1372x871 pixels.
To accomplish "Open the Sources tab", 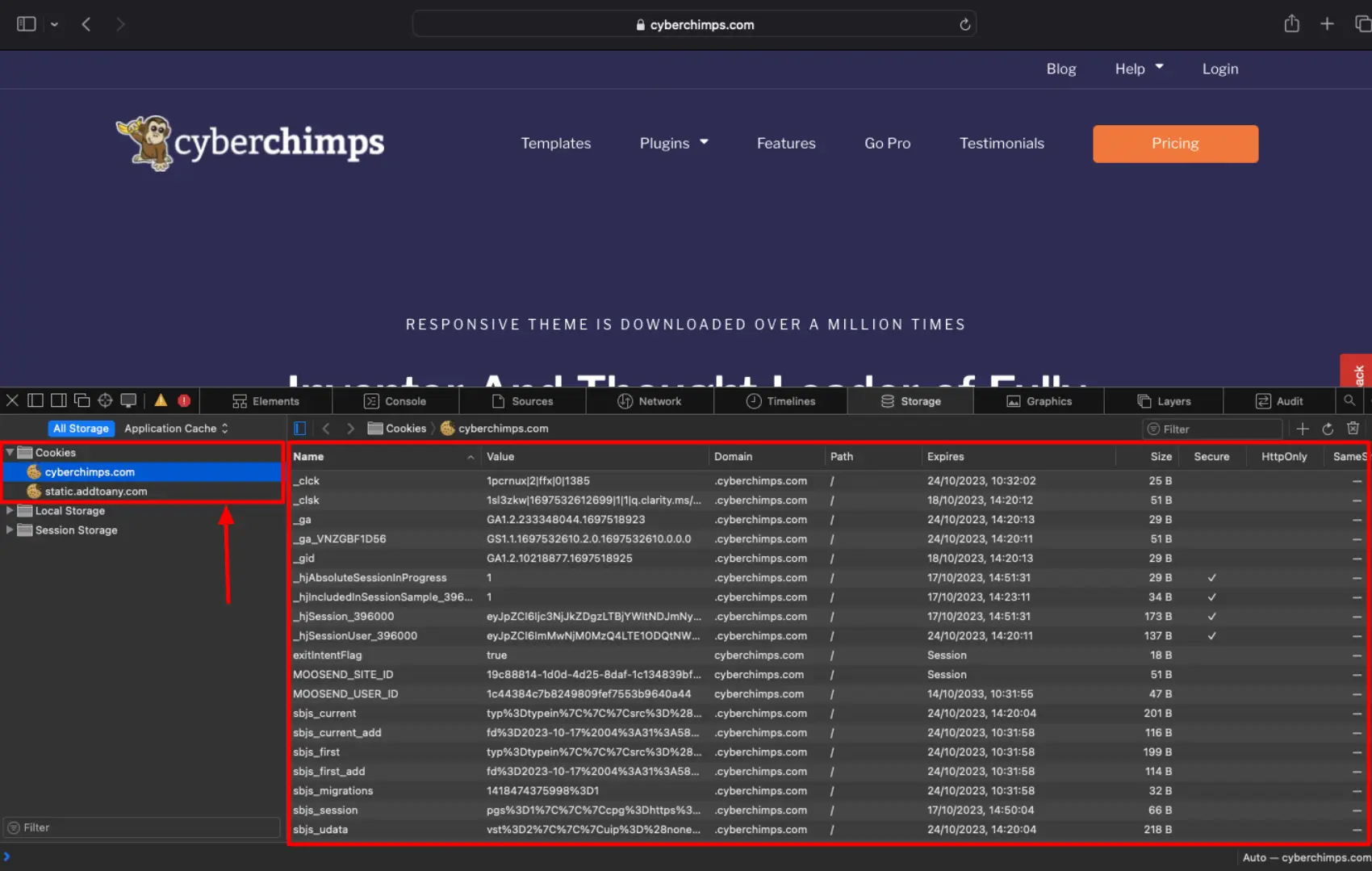I will click(x=523, y=401).
